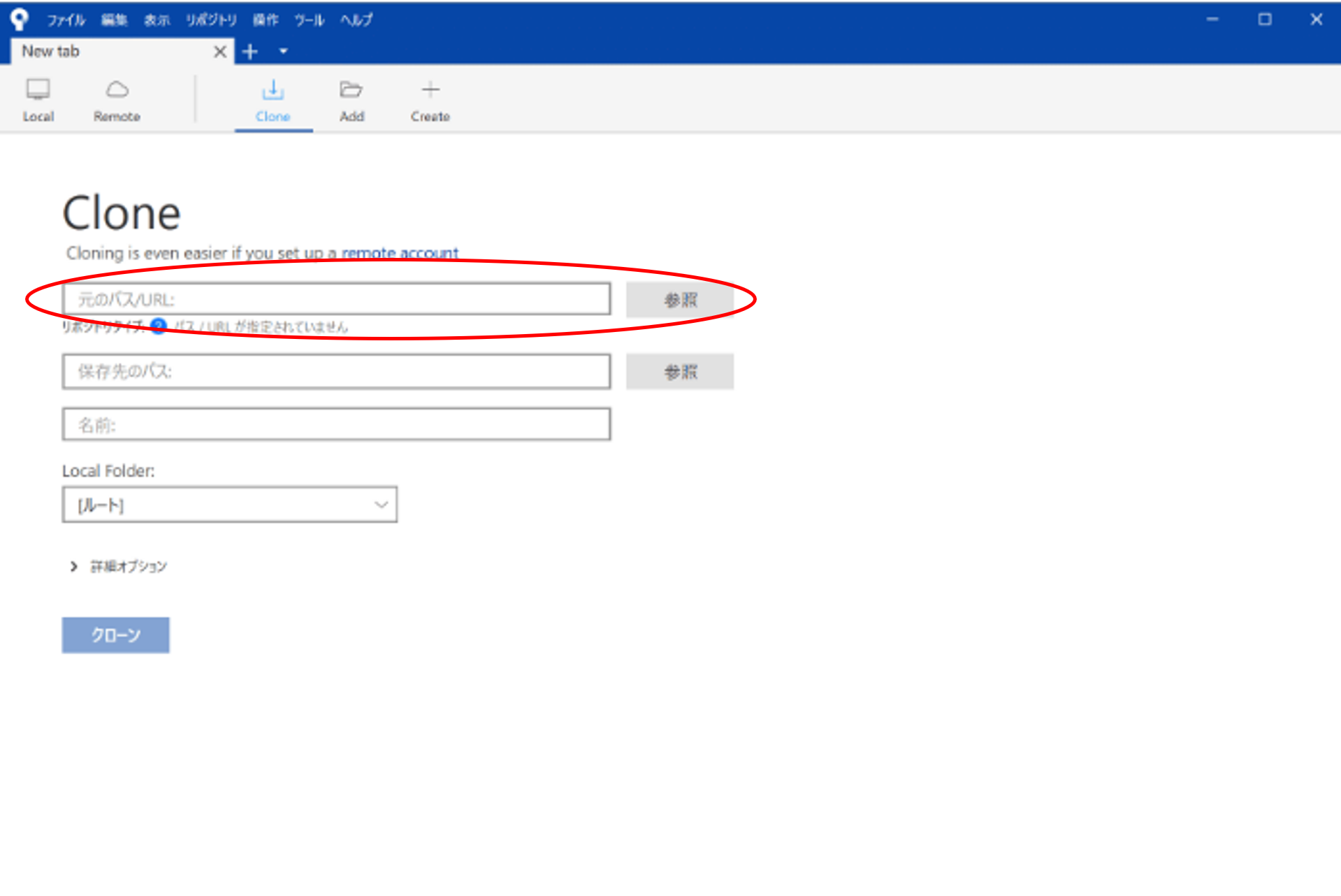
Task: Open the tab list dropdown arrow
Action: coord(283,52)
